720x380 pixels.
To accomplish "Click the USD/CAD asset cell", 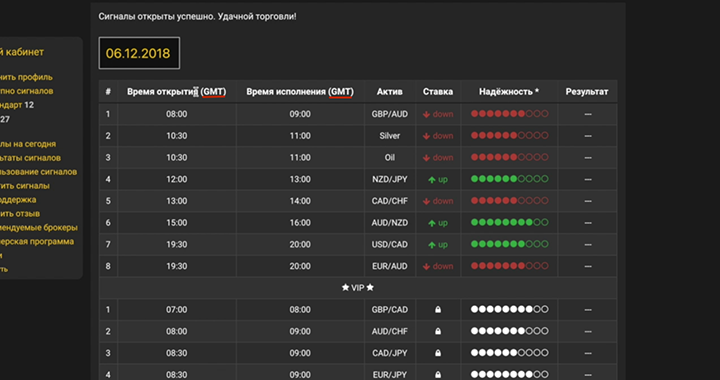I will 389,245.
